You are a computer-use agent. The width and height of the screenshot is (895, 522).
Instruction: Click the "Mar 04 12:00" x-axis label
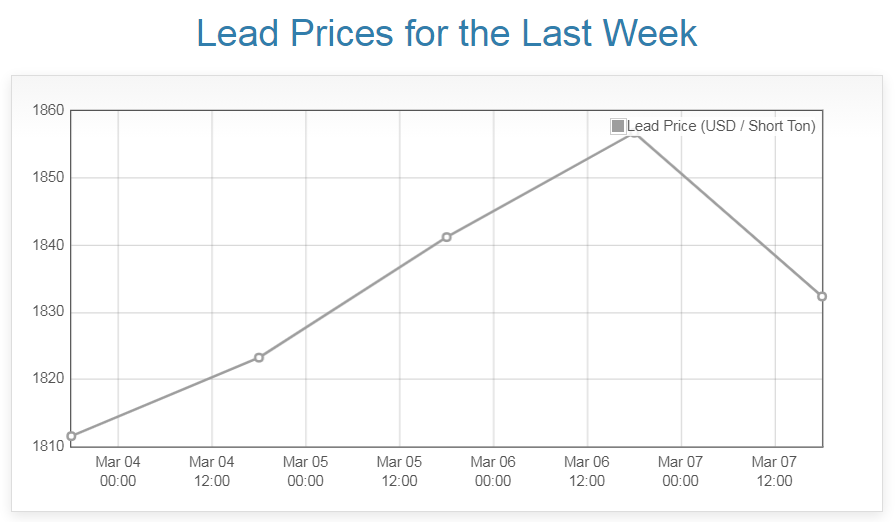point(212,471)
